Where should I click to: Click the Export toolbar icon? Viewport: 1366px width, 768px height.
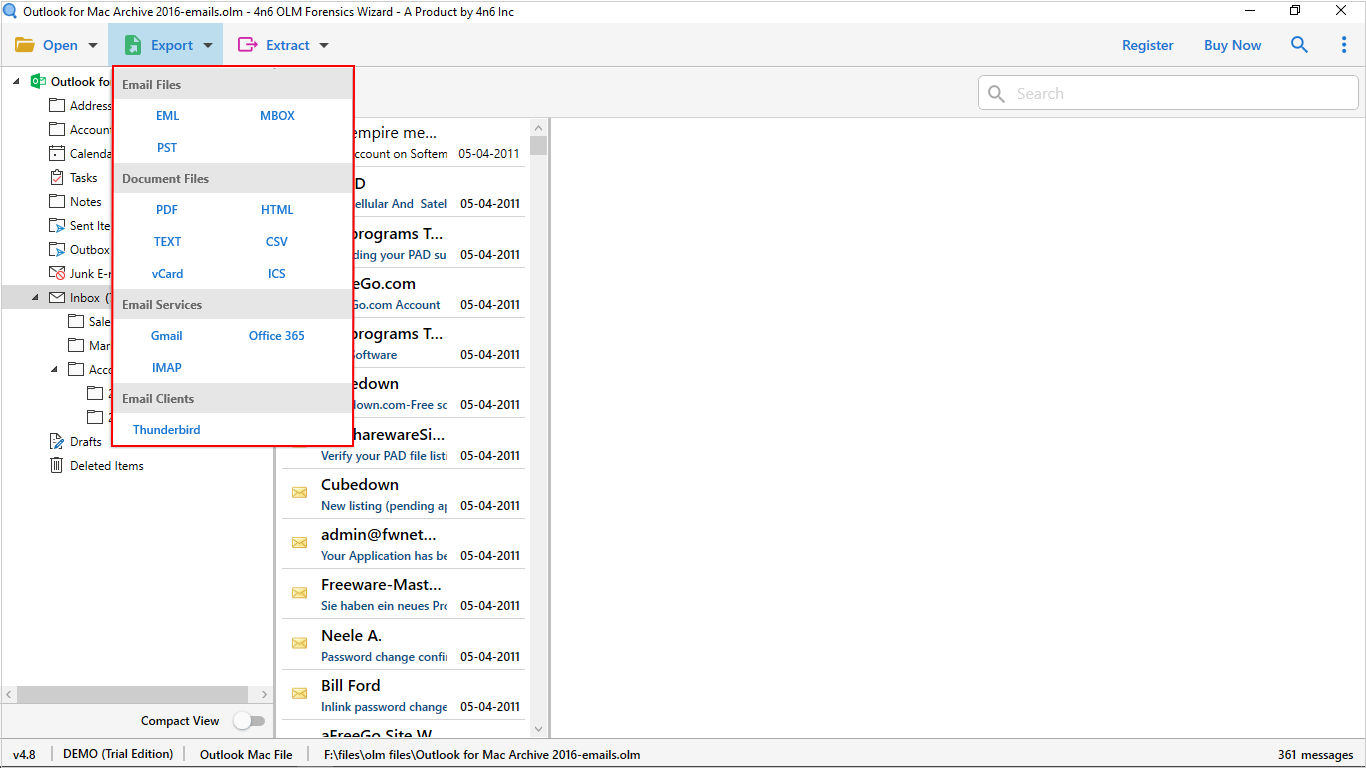tap(133, 45)
